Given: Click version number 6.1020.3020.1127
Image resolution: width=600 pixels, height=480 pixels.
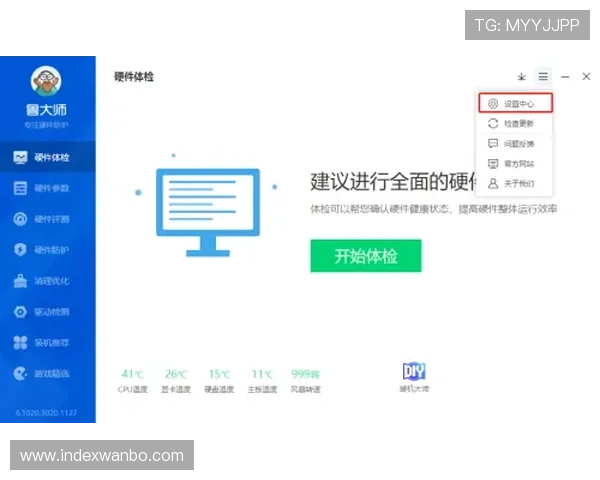Looking at the screenshot, I should 46,413.
